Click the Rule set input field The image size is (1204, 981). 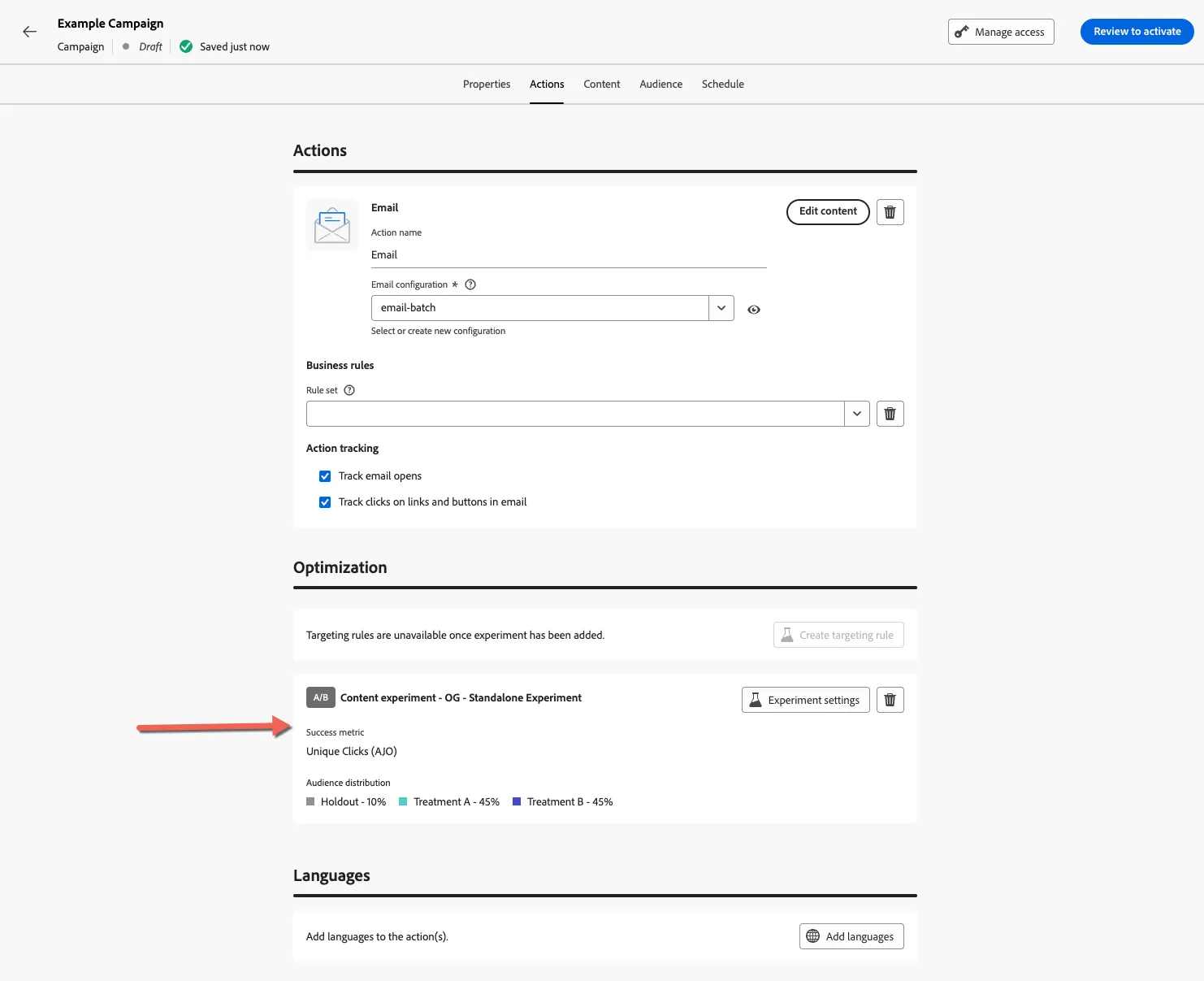click(575, 414)
